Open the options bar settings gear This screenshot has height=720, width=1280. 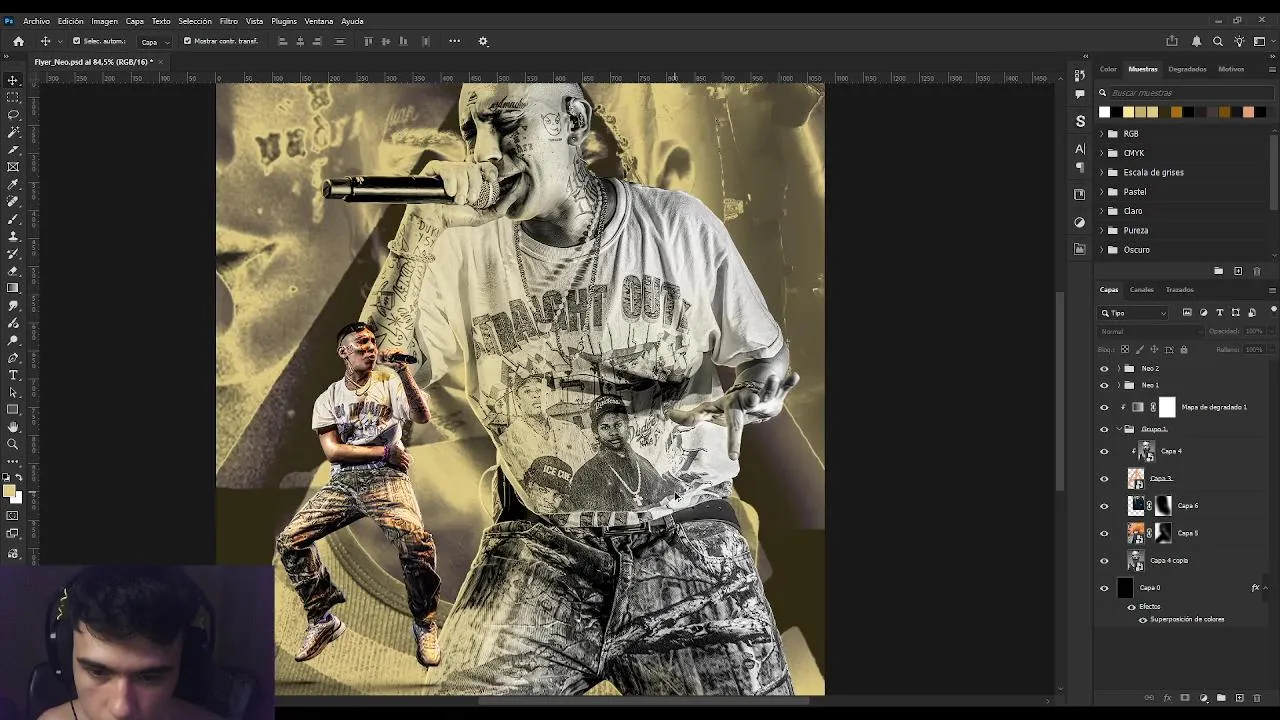pyautogui.click(x=483, y=41)
